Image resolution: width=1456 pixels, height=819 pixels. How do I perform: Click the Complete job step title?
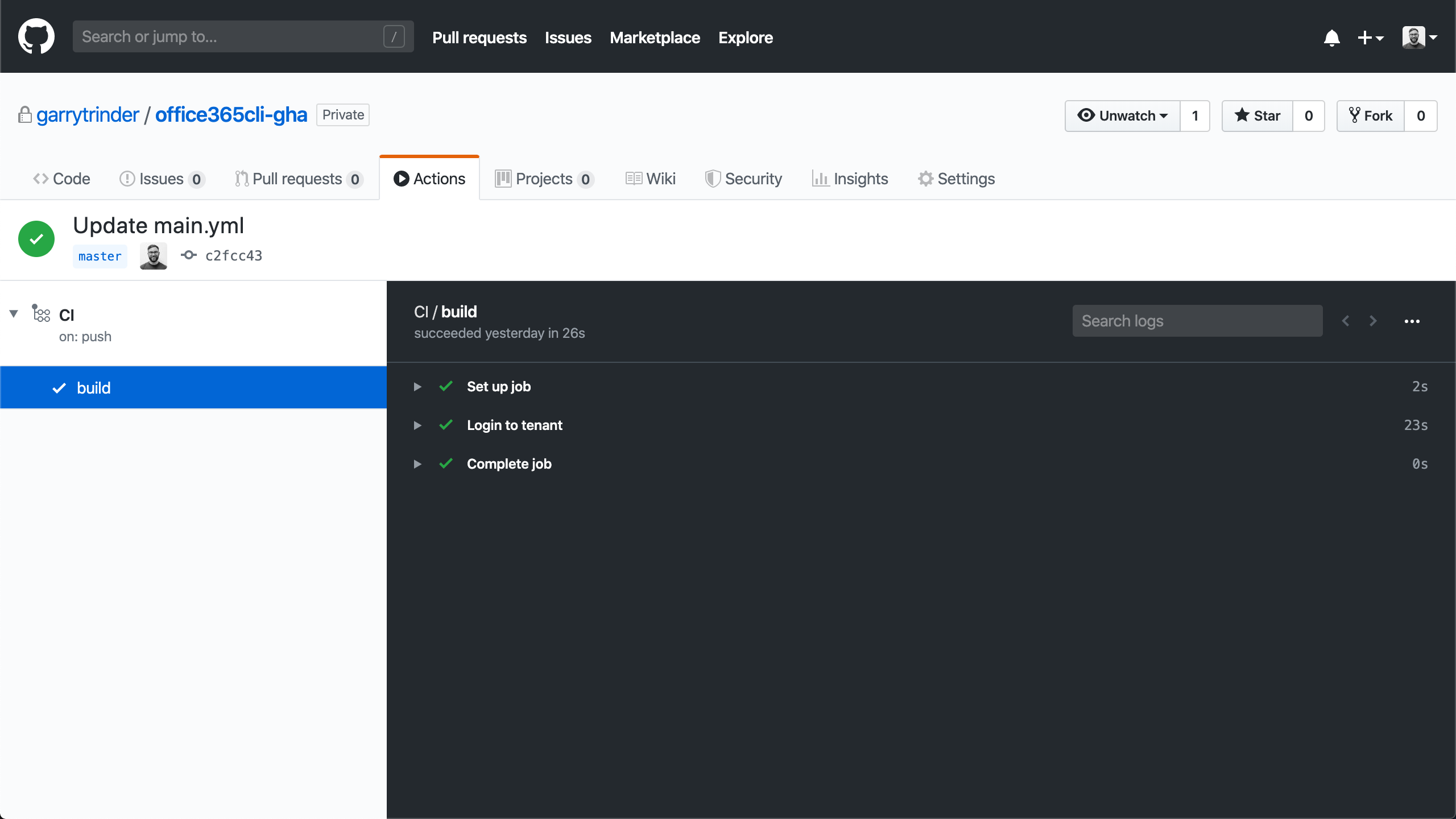click(x=509, y=464)
